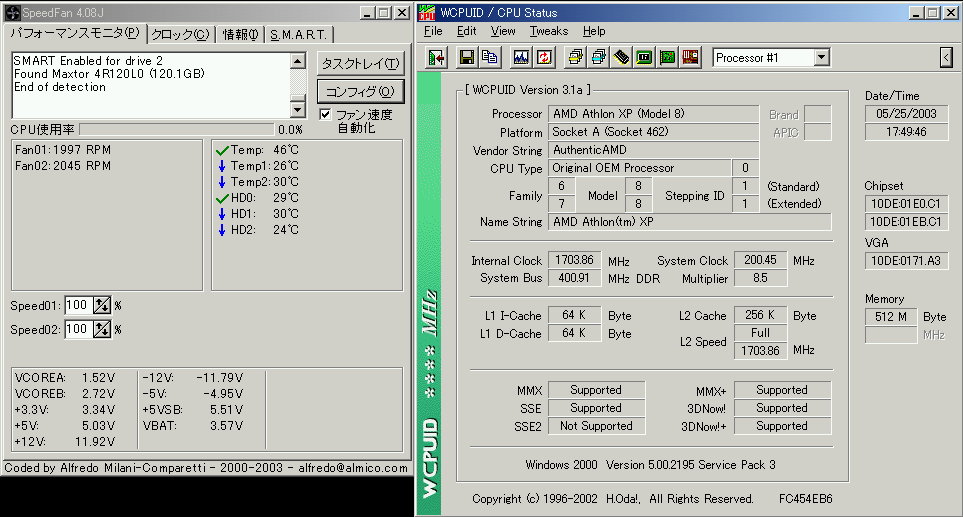Click the VCOREA 1.52V reading

pos(65,378)
